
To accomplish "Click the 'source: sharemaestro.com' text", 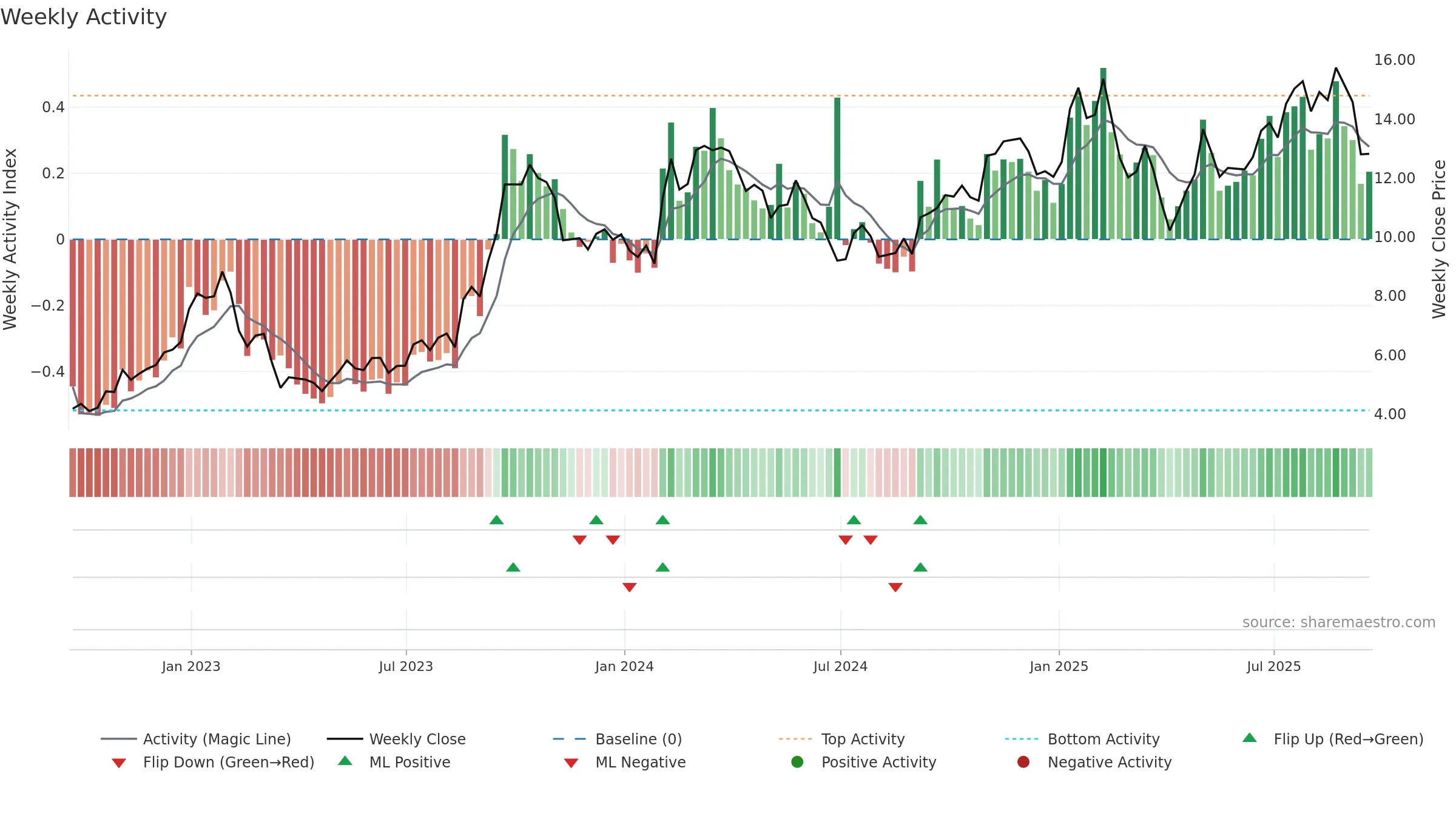I will tap(1339, 622).
